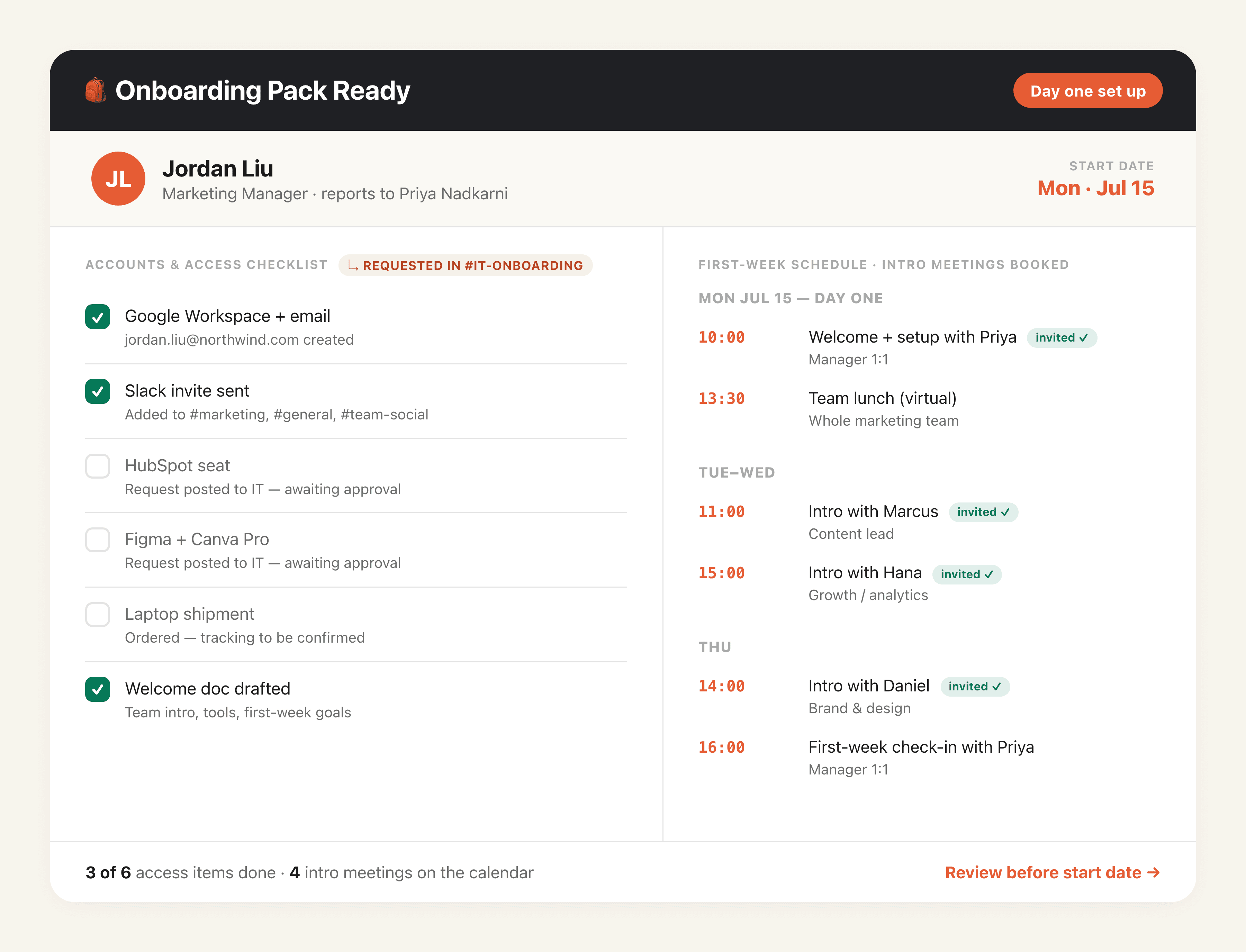Viewport: 1246px width, 952px height.
Task: Click the "THU" section heading
Action: pos(714,647)
